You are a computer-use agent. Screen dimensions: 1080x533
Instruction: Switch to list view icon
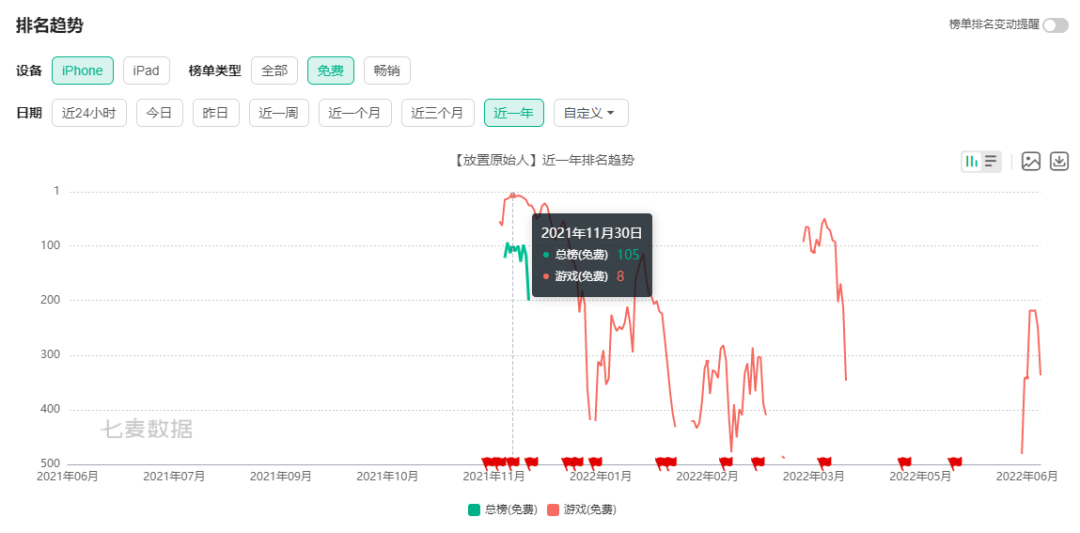click(990, 161)
